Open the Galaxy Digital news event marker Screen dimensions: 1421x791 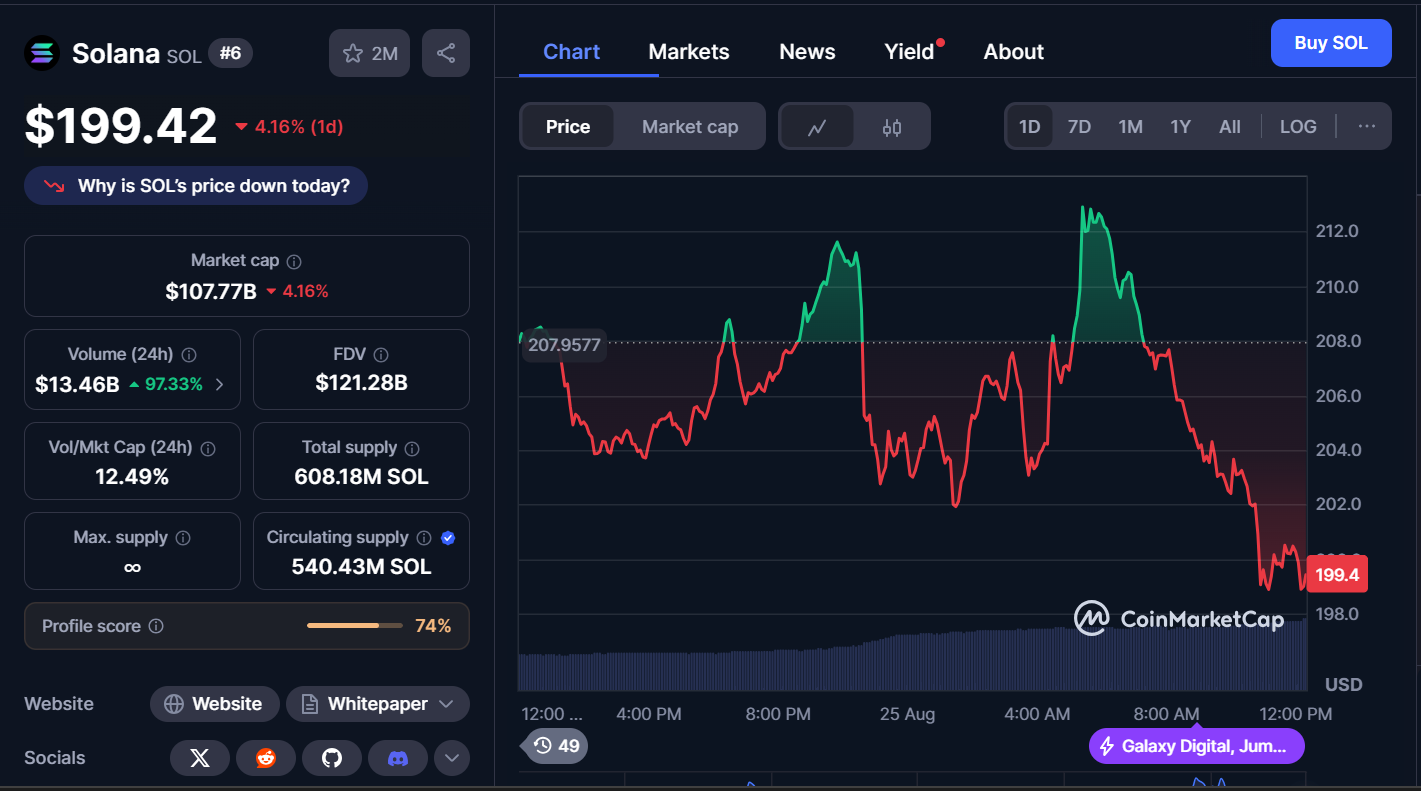pos(1197,746)
